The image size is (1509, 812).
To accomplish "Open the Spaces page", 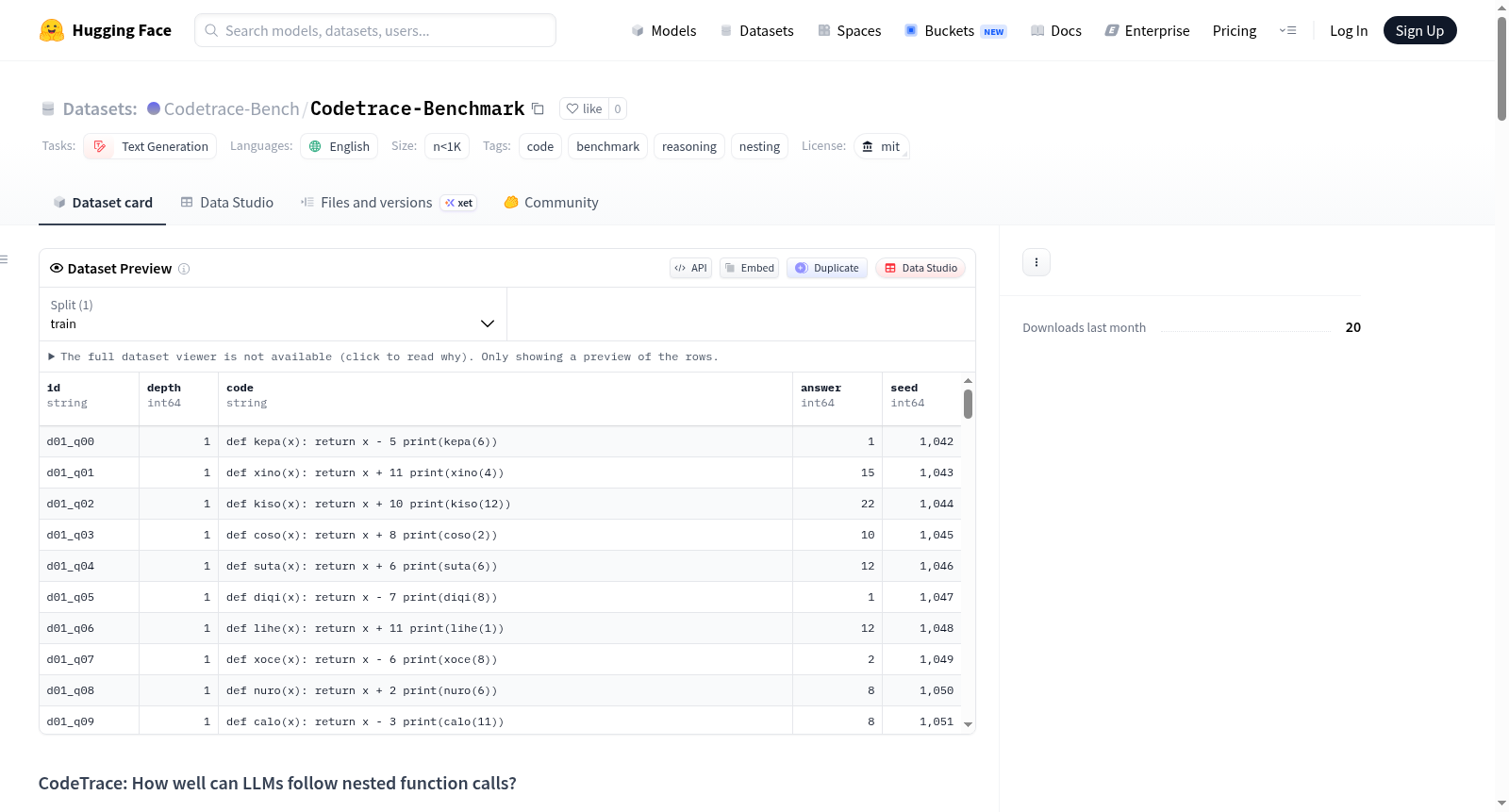I will tap(849, 30).
